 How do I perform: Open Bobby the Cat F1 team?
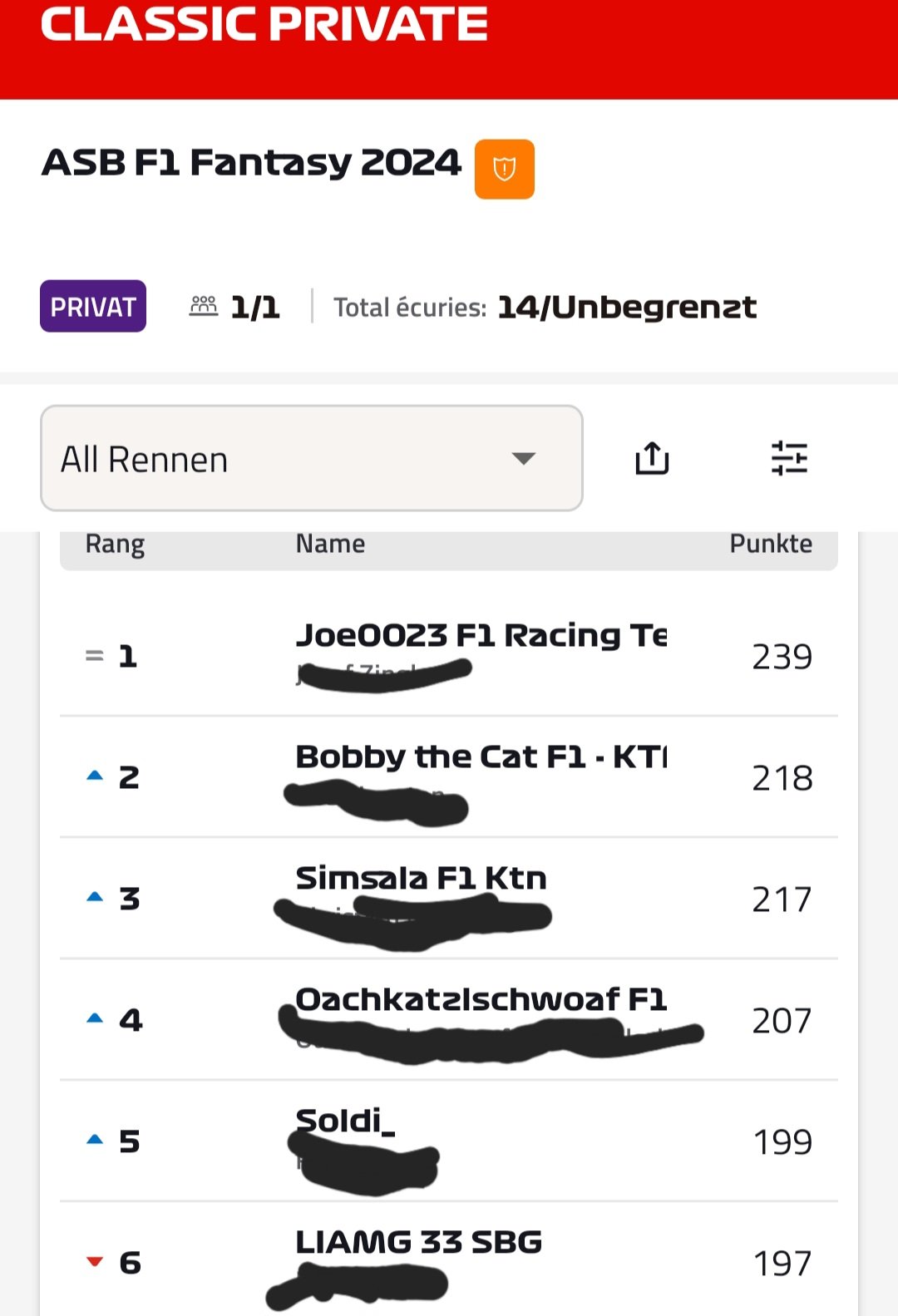449,777
